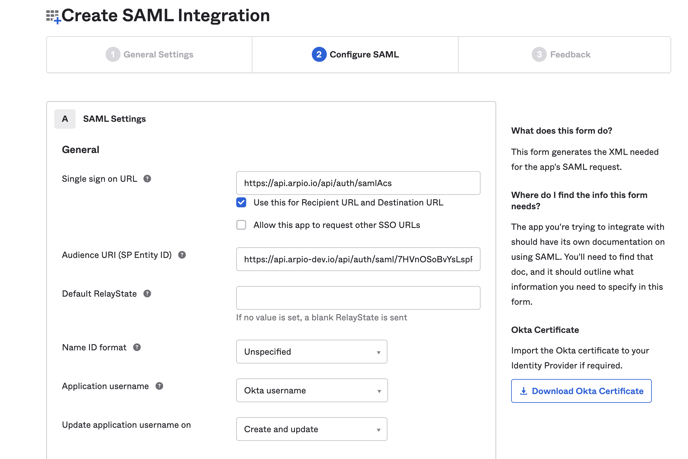Screen dimensions: 688x459
Task: Open help tooltip for Single sign on URL
Action: point(147,179)
